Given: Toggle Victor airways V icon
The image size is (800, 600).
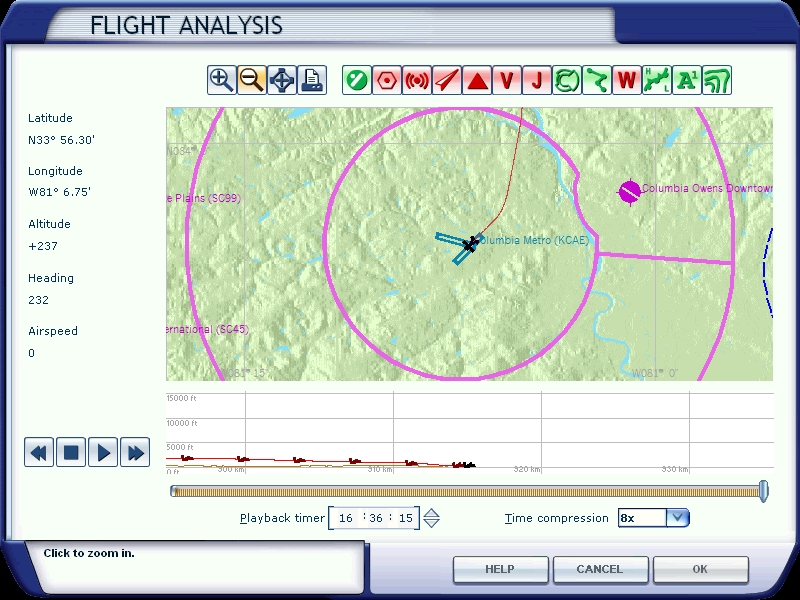Looking at the screenshot, I should (x=507, y=80).
